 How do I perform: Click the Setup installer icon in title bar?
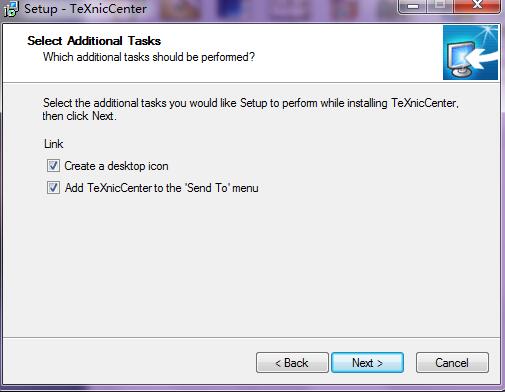(x=10, y=9)
